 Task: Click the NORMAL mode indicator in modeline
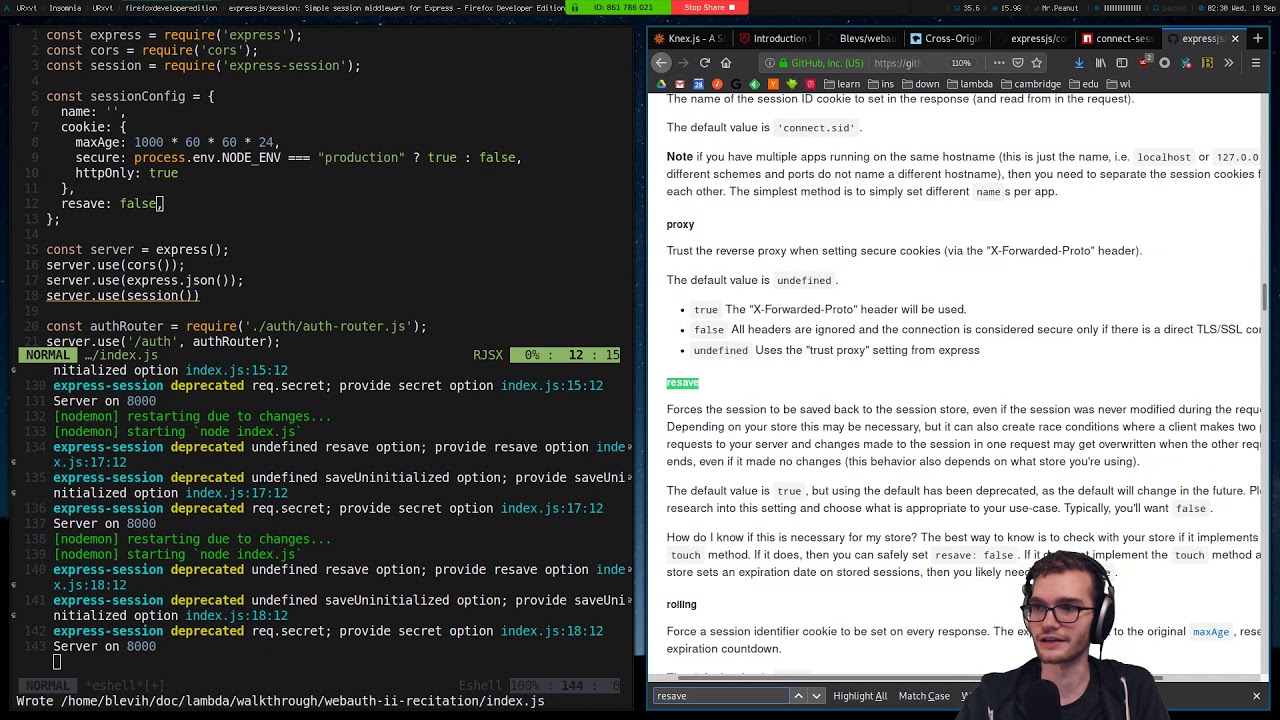tap(48, 355)
